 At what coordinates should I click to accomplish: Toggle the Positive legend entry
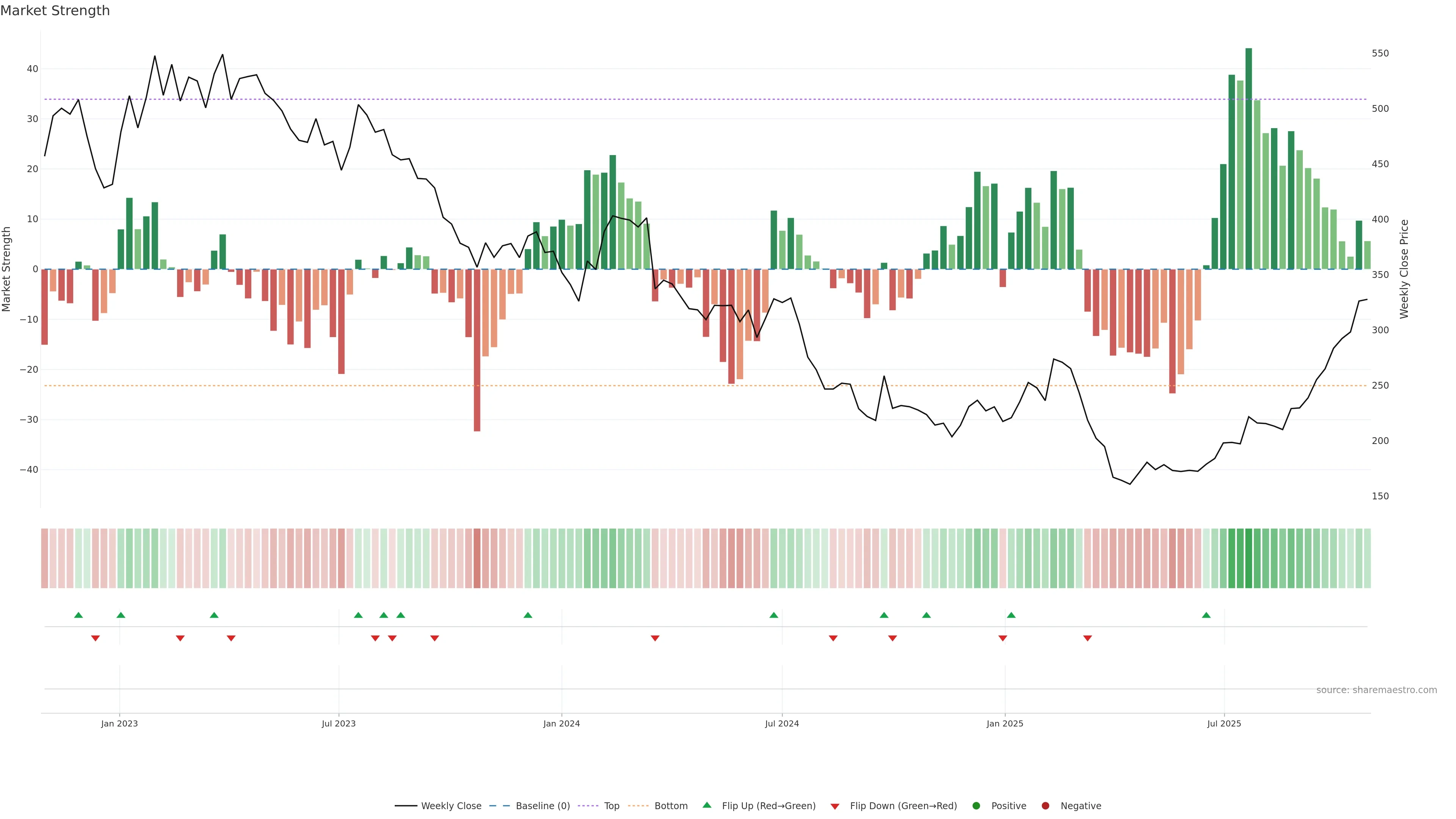click(x=1008, y=806)
